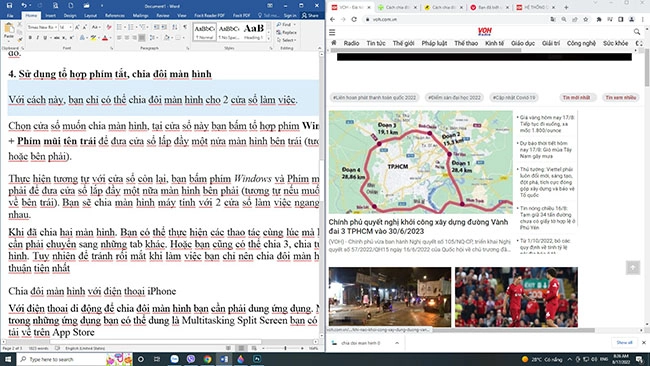The height and width of the screenshot is (366, 650).
Task: Expand highlight color dropdown arrow
Action: [x=99, y=38]
